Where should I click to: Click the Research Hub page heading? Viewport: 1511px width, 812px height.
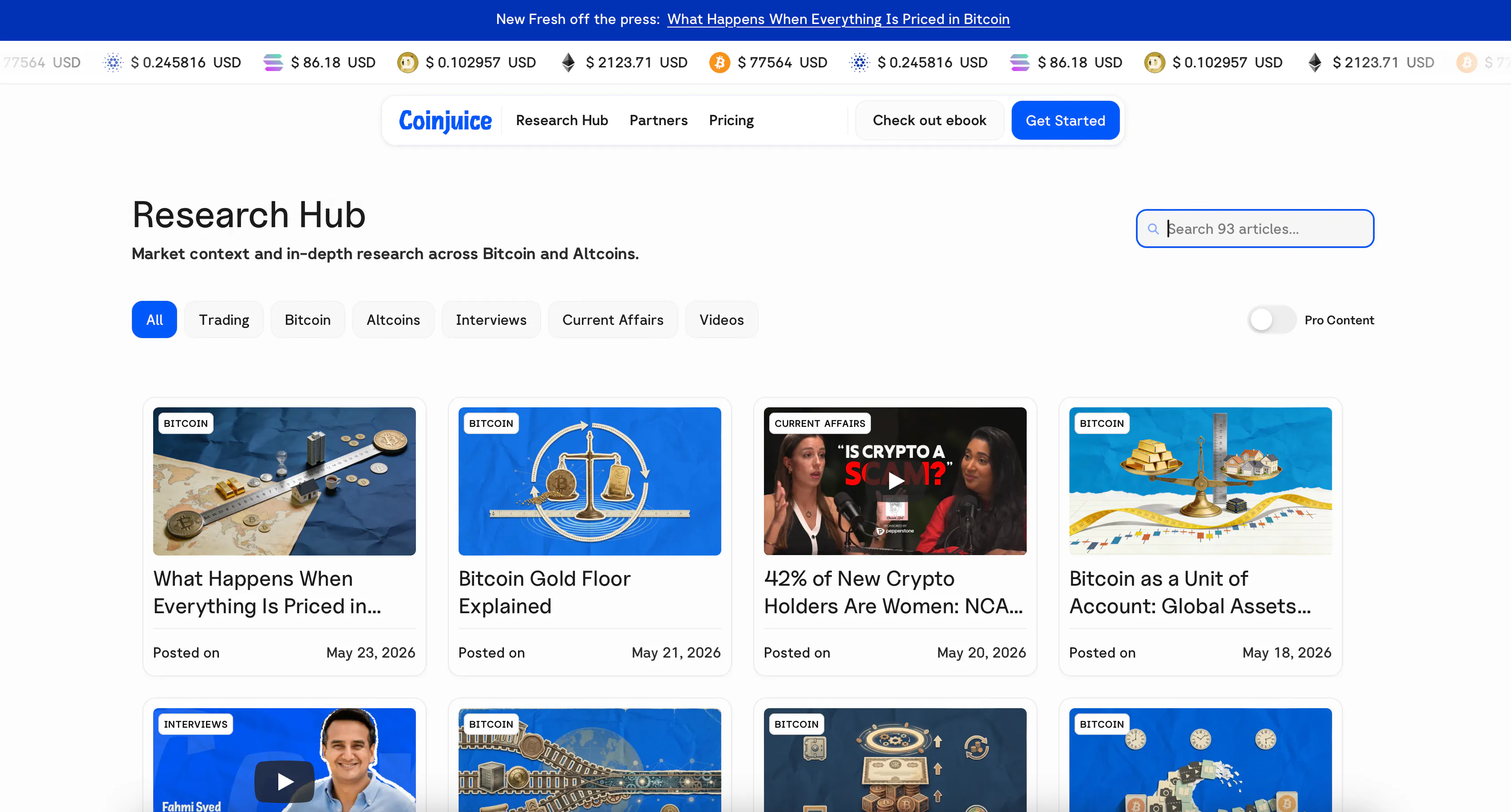(x=249, y=215)
